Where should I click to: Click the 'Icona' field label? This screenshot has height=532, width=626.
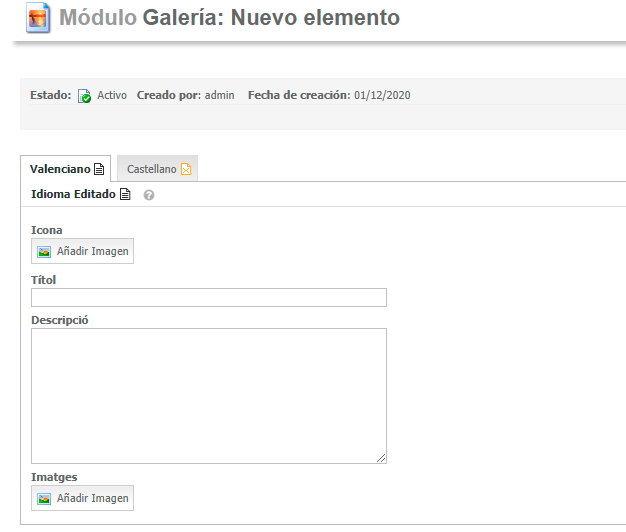(47, 230)
